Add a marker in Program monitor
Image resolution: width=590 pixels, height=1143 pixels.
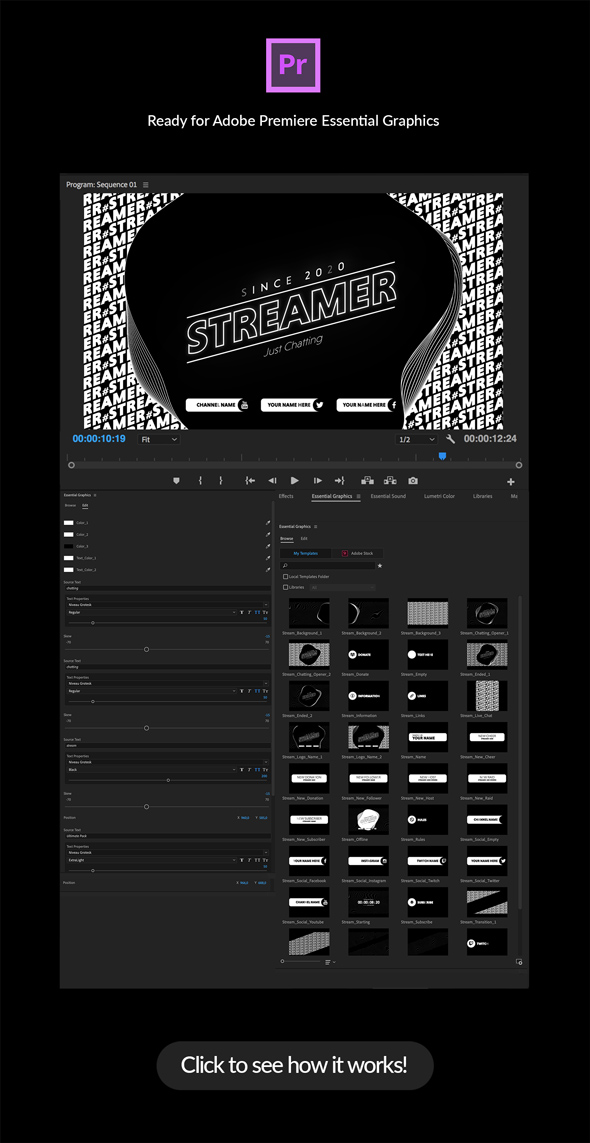tap(176, 481)
